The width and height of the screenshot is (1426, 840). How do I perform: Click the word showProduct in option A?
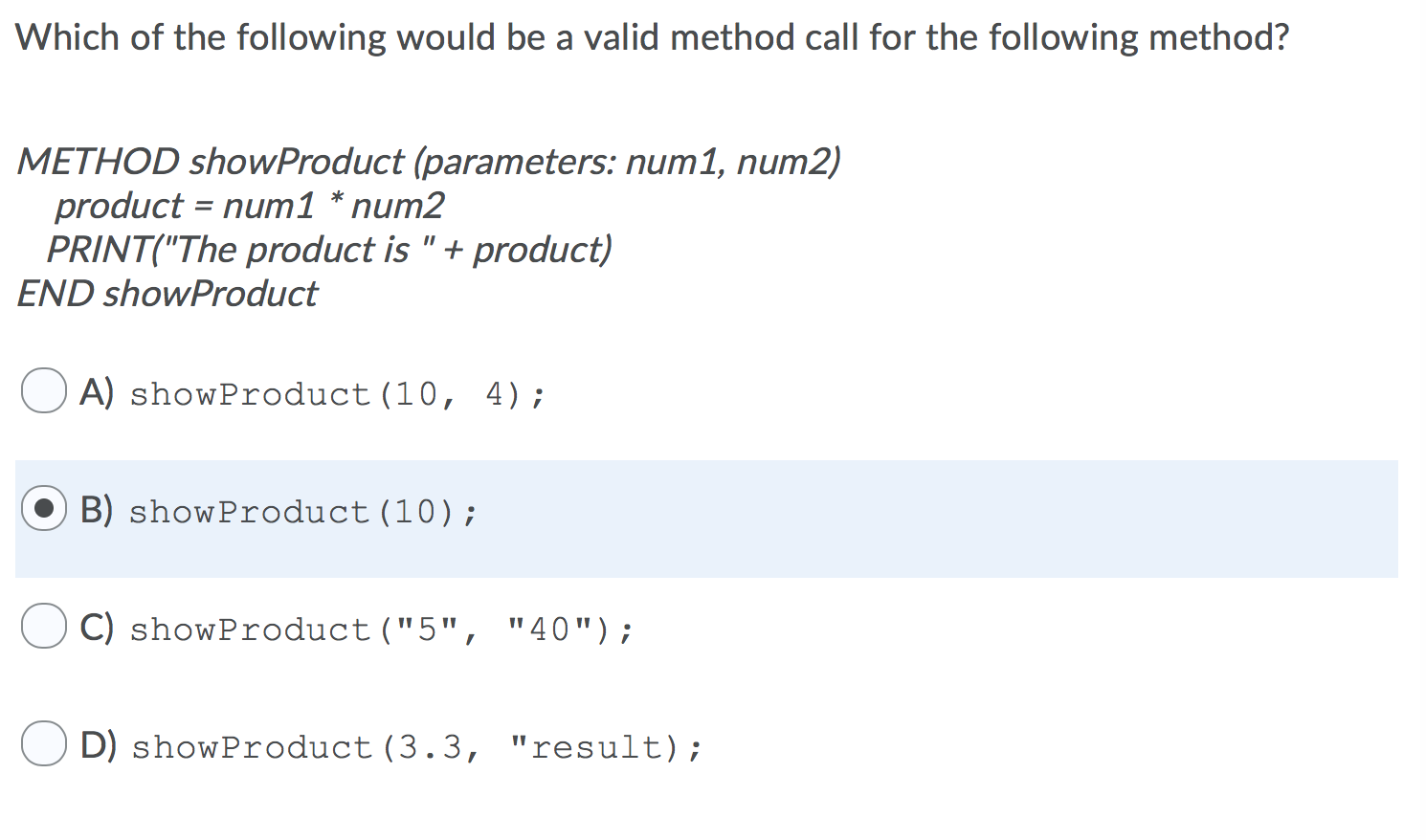(x=249, y=394)
